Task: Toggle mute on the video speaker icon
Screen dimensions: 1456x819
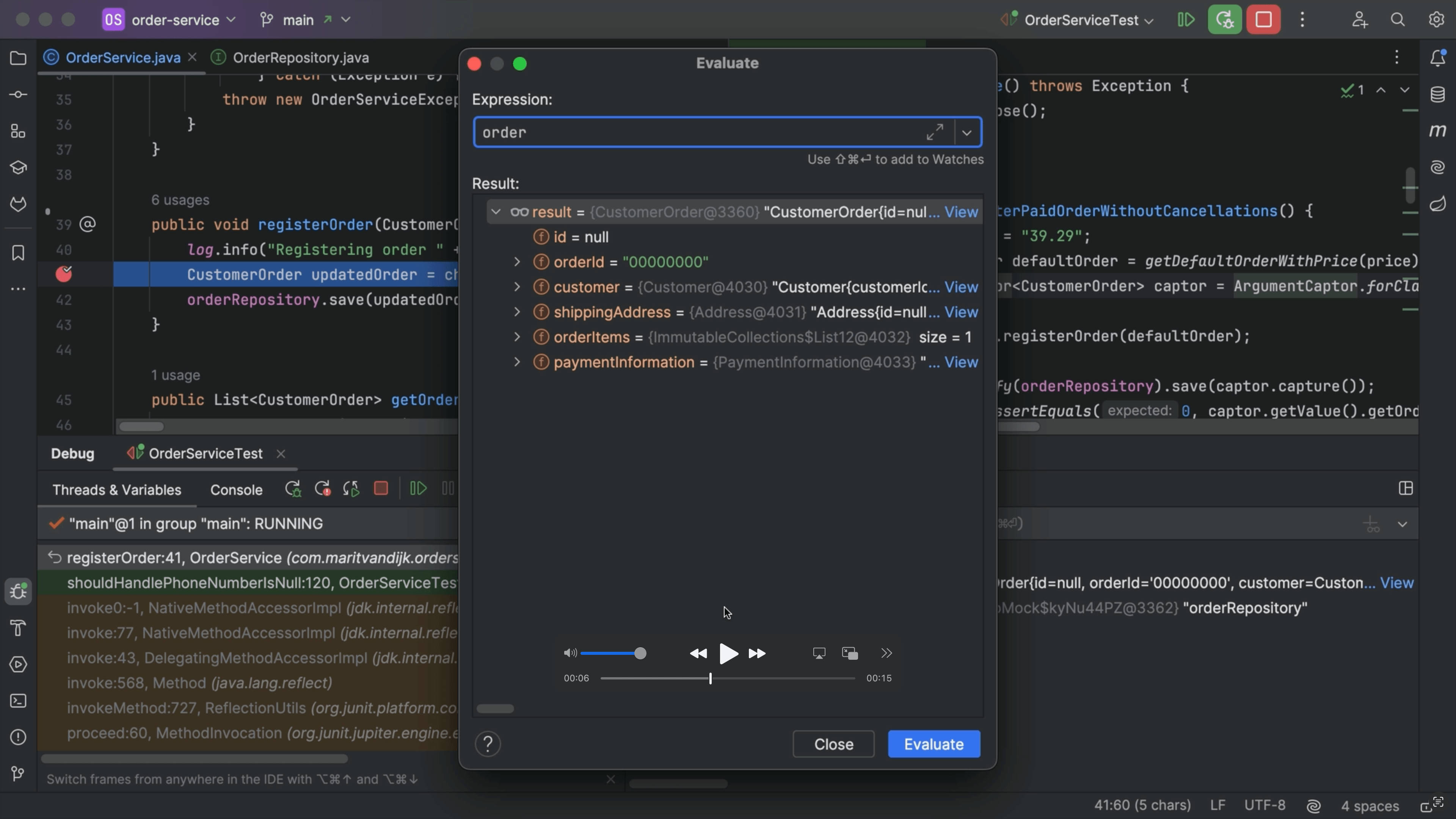Action: 570,653
